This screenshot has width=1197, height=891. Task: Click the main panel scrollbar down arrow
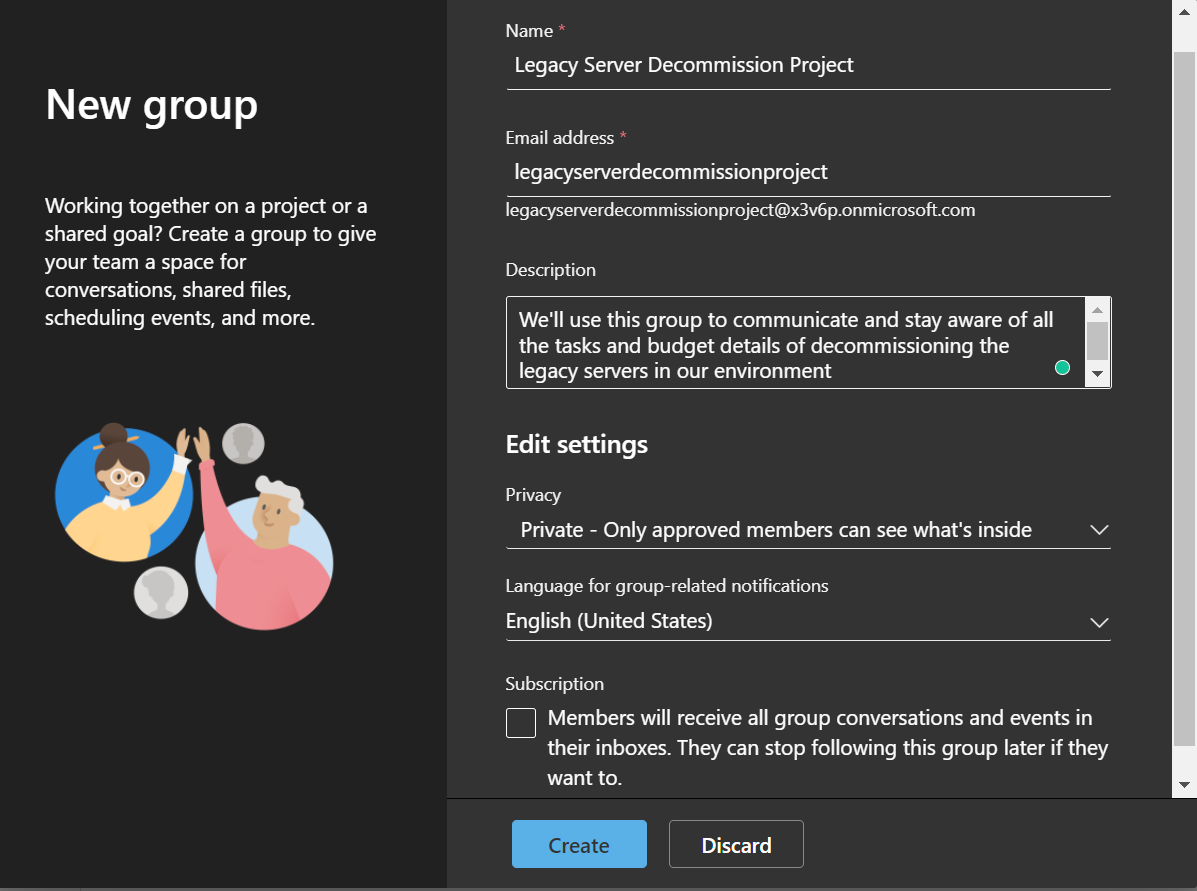click(1186, 783)
